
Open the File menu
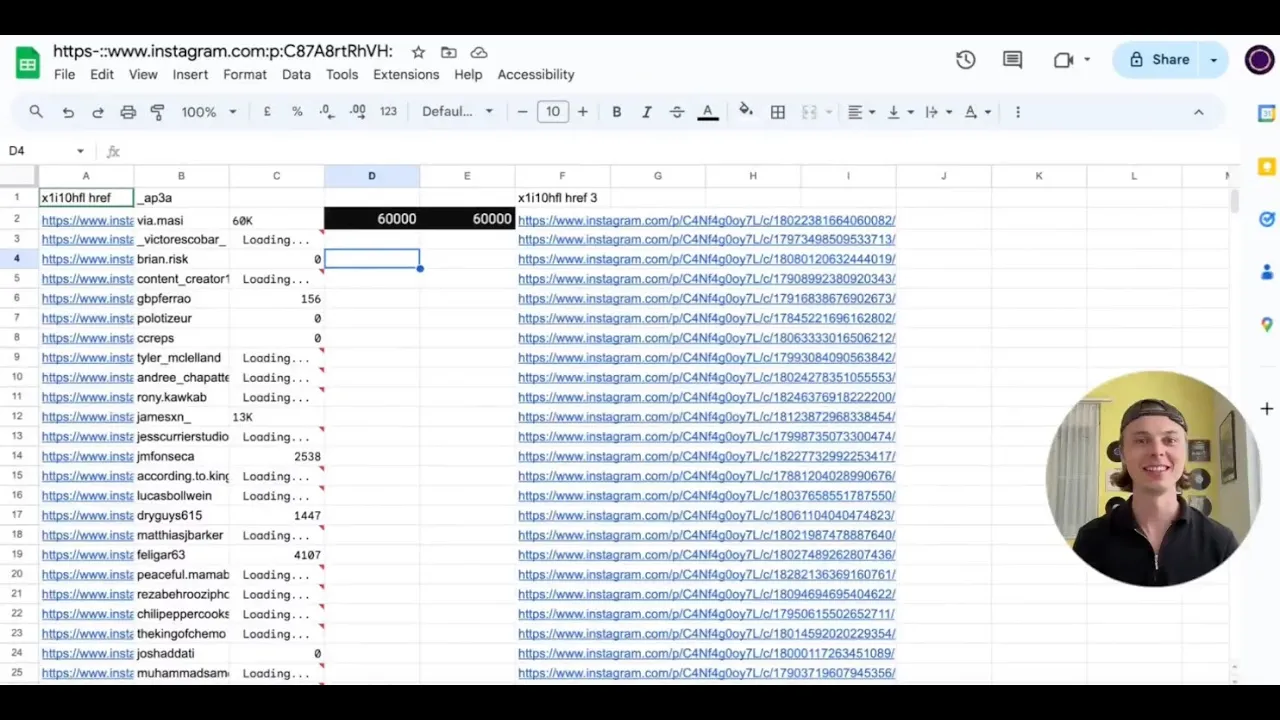(x=64, y=75)
